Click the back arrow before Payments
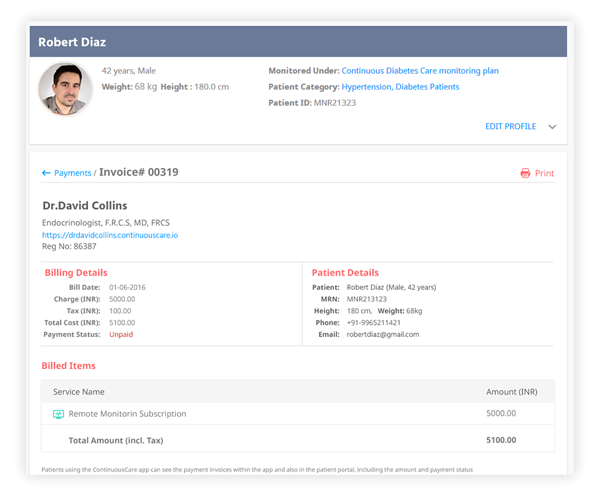The image size is (600, 496). (x=46, y=173)
